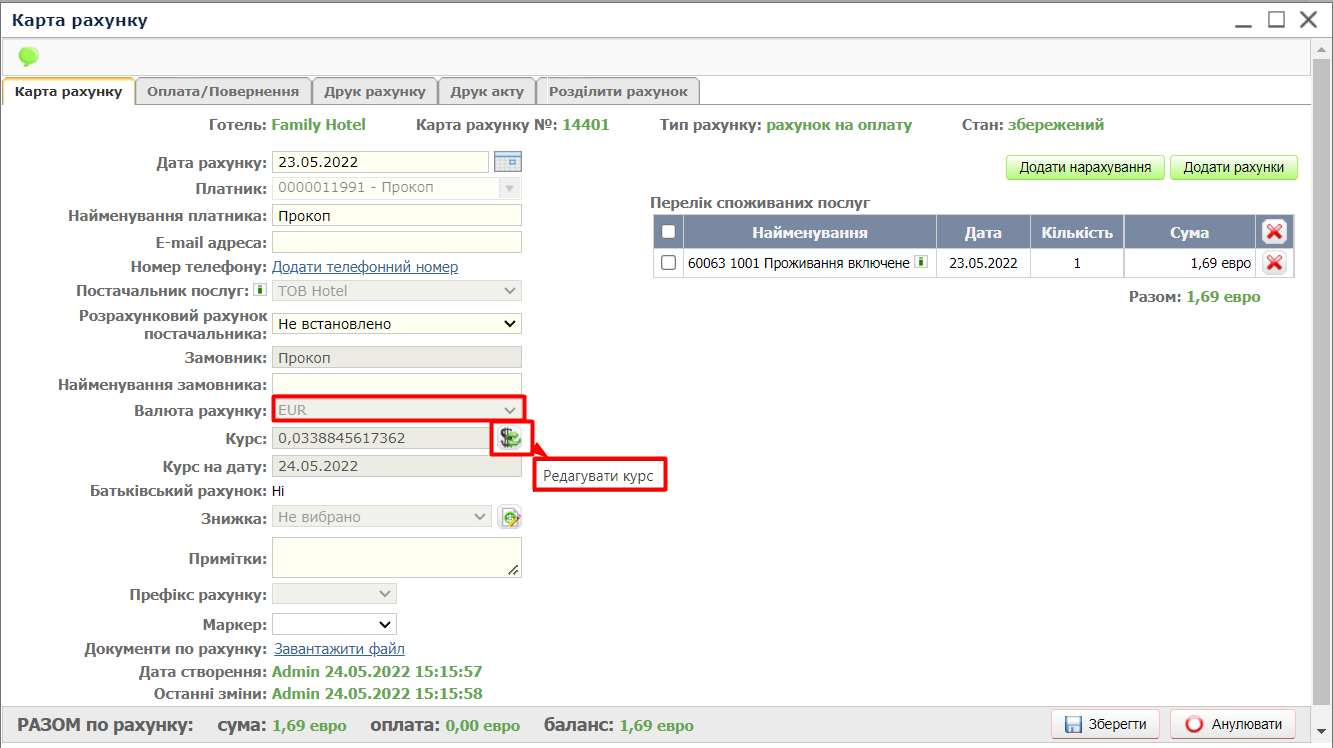Screen dimensions: 1333x748
Task: Click the edit exchange rate icon
Action: tap(510, 438)
